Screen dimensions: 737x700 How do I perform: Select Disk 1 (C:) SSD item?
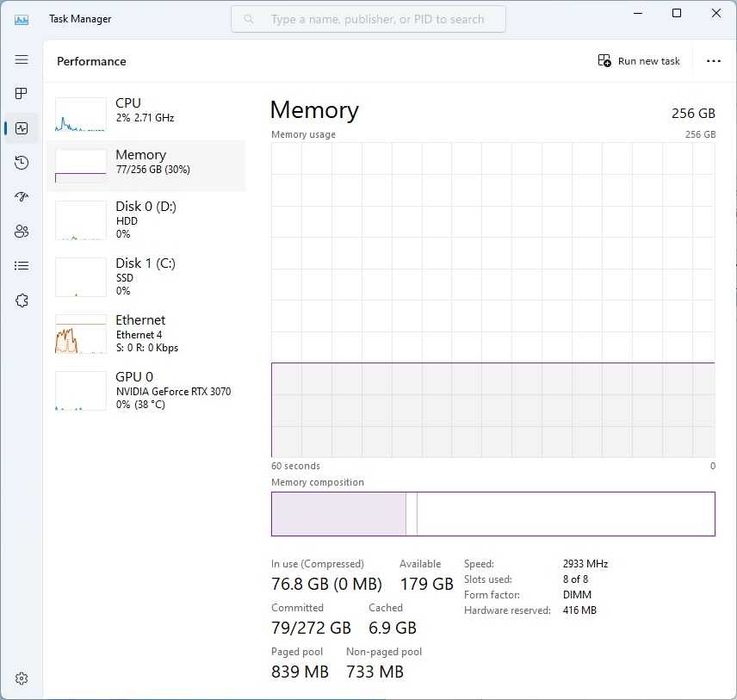coord(146,276)
